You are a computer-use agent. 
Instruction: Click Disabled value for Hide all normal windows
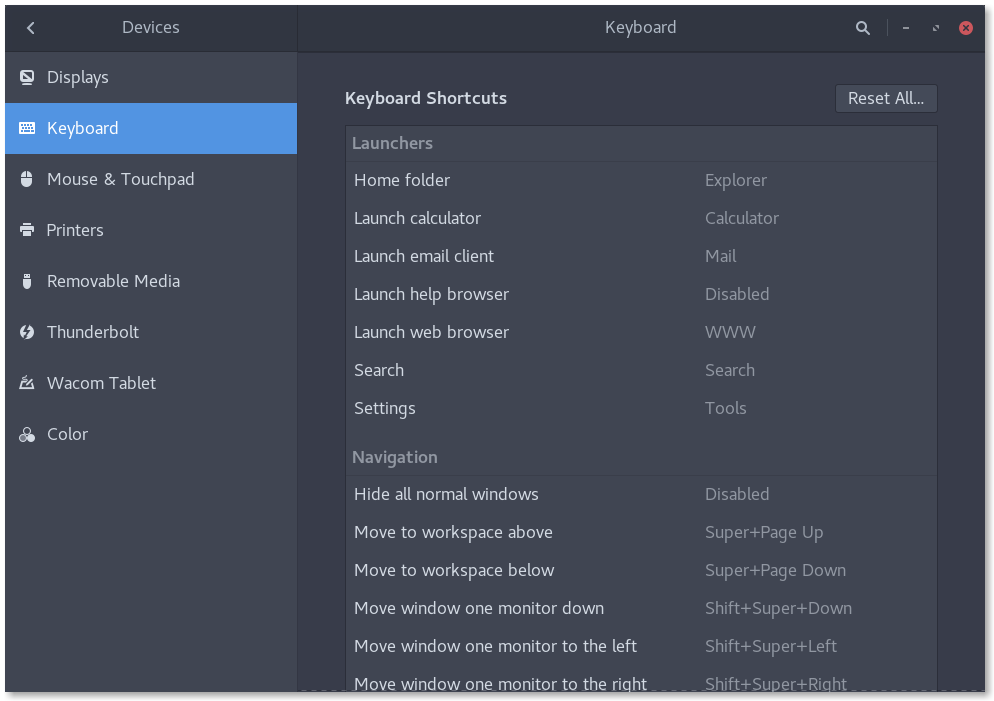737,494
